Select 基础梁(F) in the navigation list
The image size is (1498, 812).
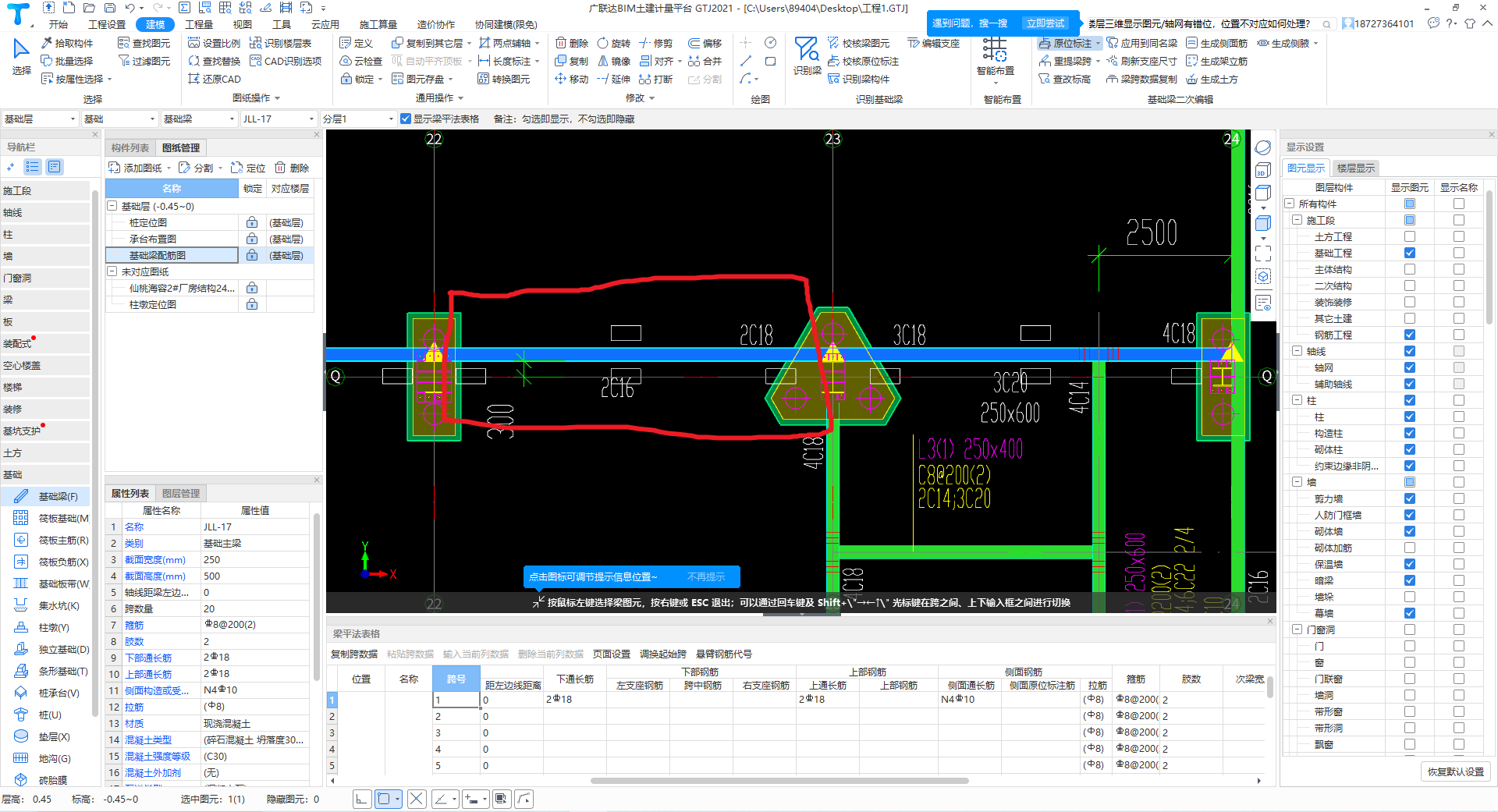[x=45, y=496]
